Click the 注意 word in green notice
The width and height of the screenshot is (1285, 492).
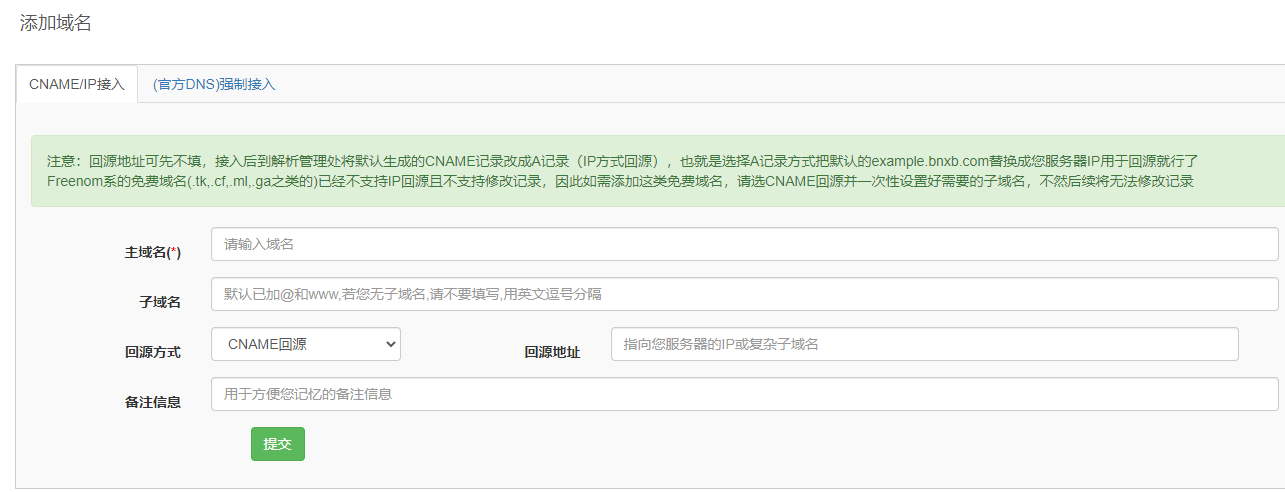61,161
